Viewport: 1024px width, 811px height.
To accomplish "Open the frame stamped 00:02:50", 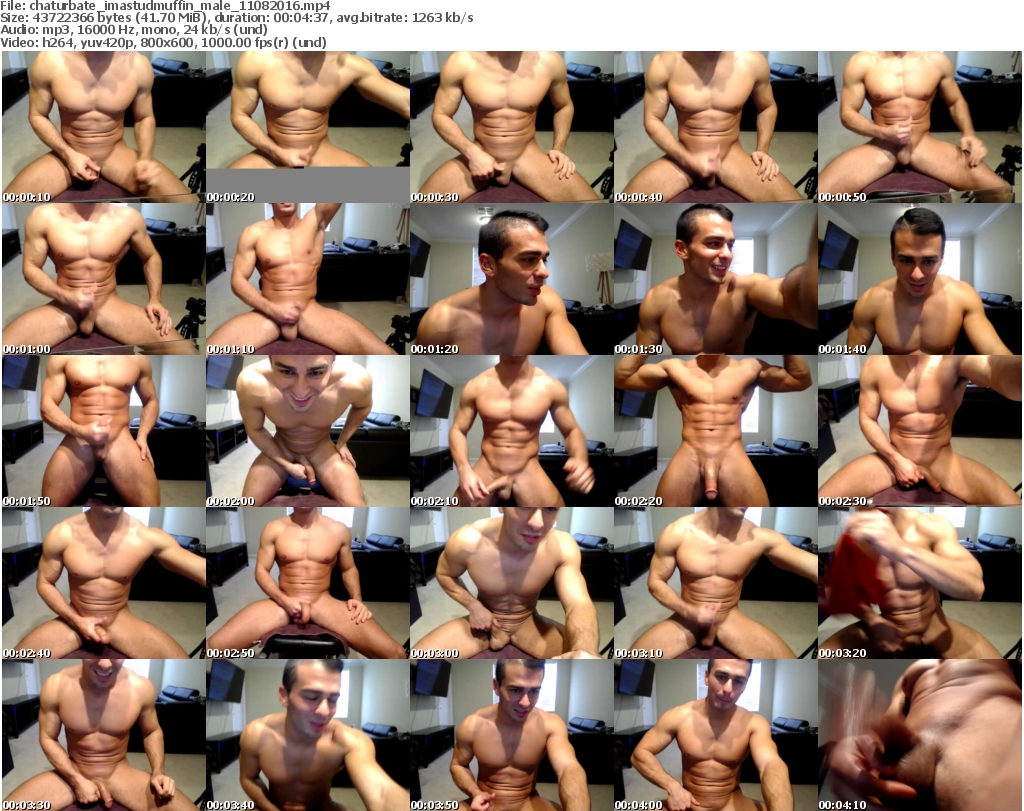I will [x=308, y=583].
